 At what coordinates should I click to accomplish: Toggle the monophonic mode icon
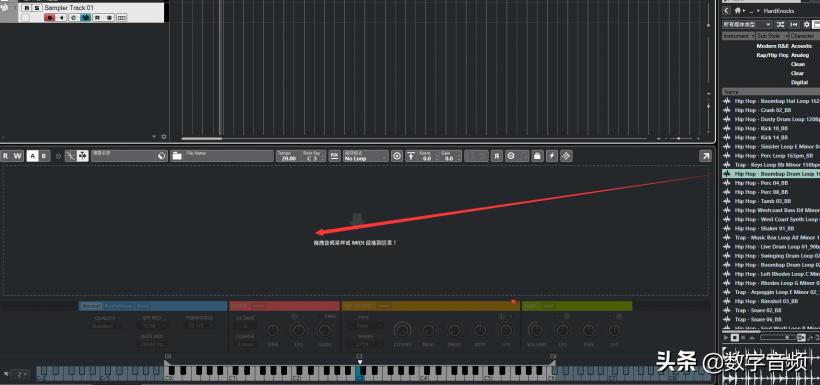[511, 156]
